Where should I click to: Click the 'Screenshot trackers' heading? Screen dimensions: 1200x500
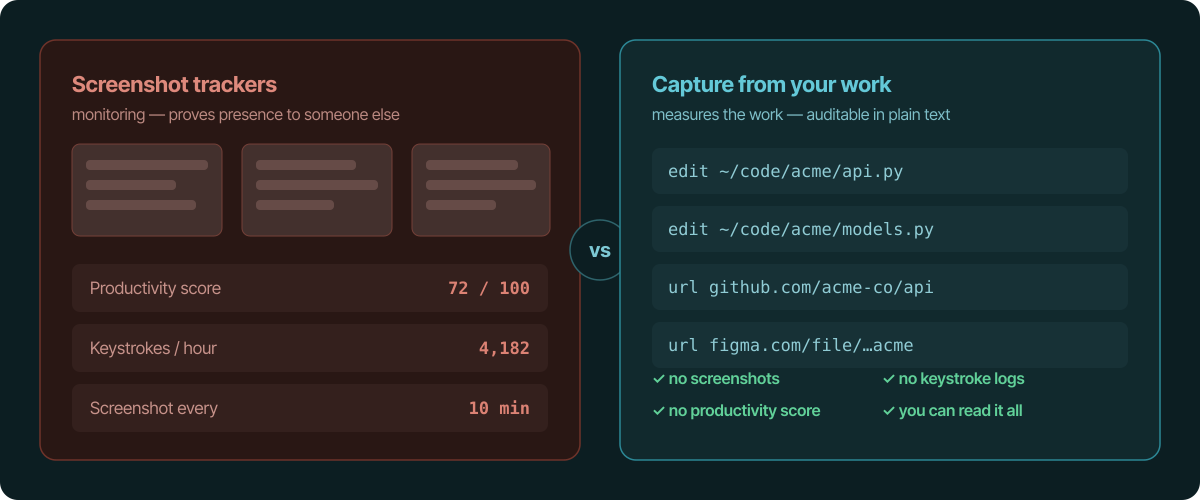tap(174, 85)
